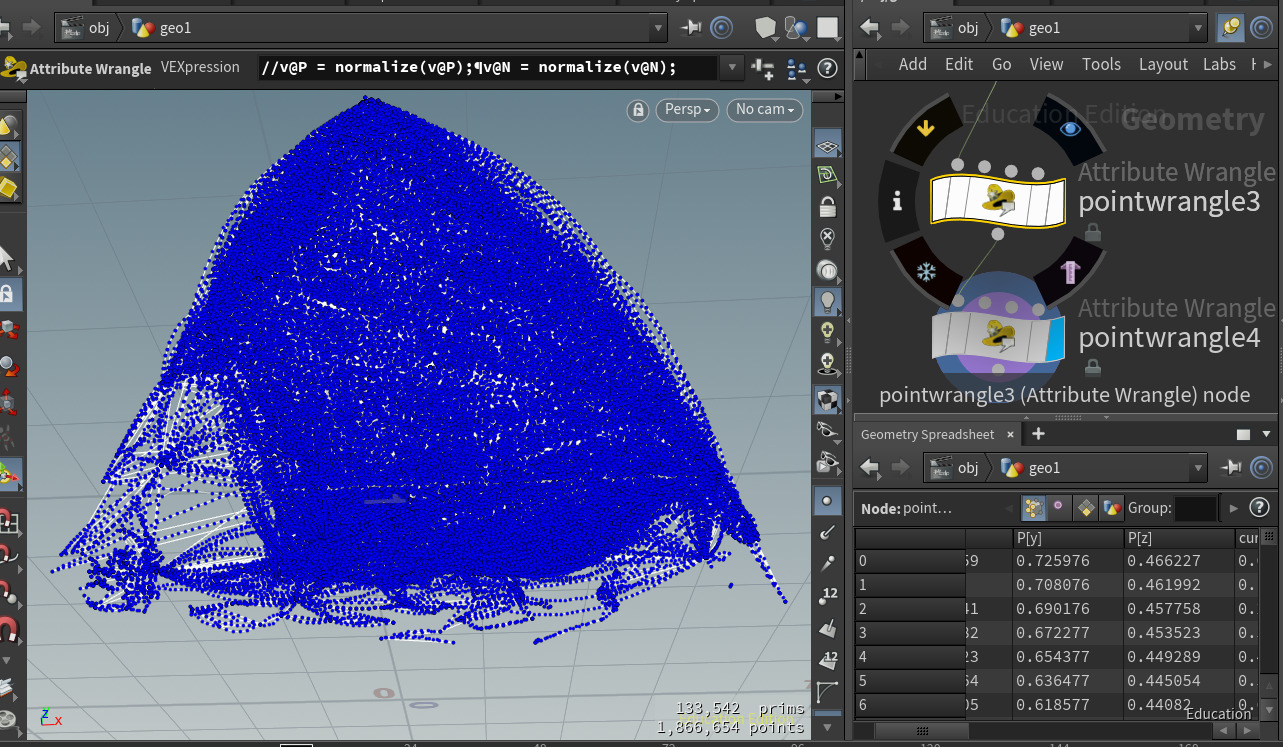Image resolution: width=1283 pixels, height=747 pixels.
Task: Click the help icon on operator toolbar
Action: (x=827, y=68)
